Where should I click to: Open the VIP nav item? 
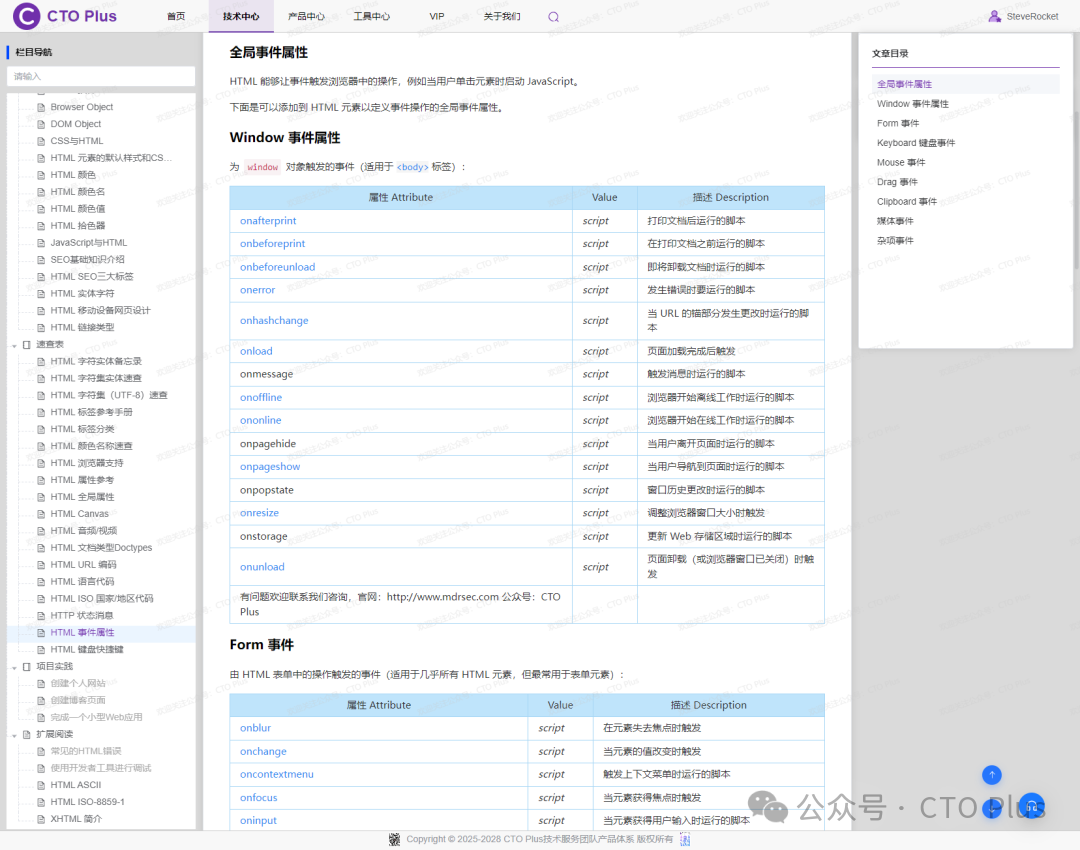(437, 17)
